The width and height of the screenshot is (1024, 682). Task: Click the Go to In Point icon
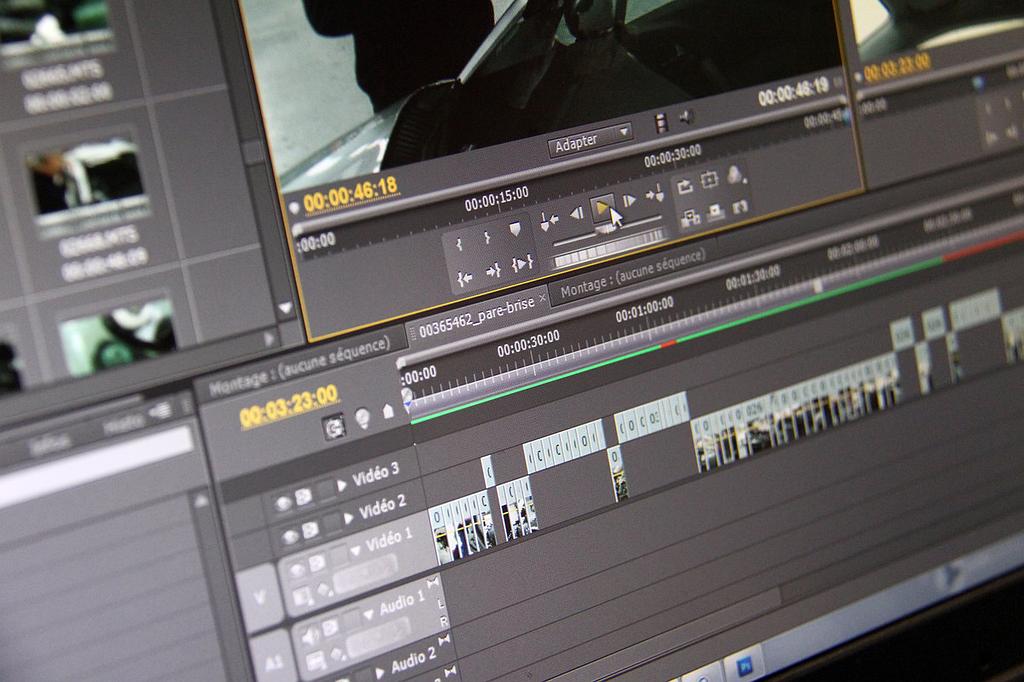click(464, 279)
